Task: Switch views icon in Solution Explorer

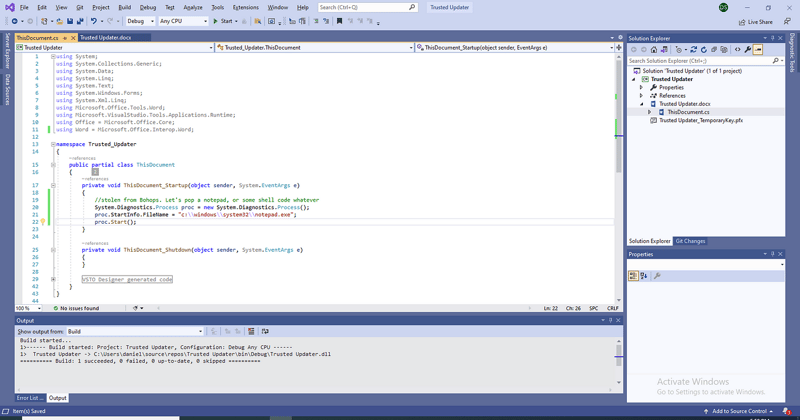Action: [x=664, y=50]
